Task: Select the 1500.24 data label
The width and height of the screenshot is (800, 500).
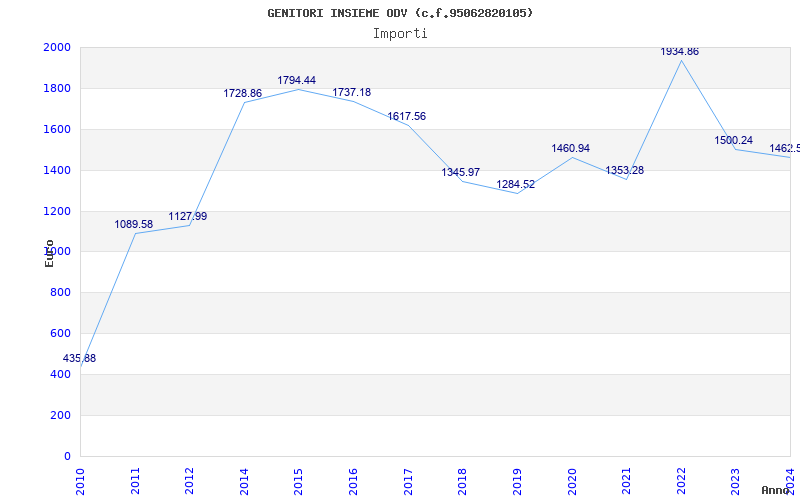Action: (x=733, y=140)
